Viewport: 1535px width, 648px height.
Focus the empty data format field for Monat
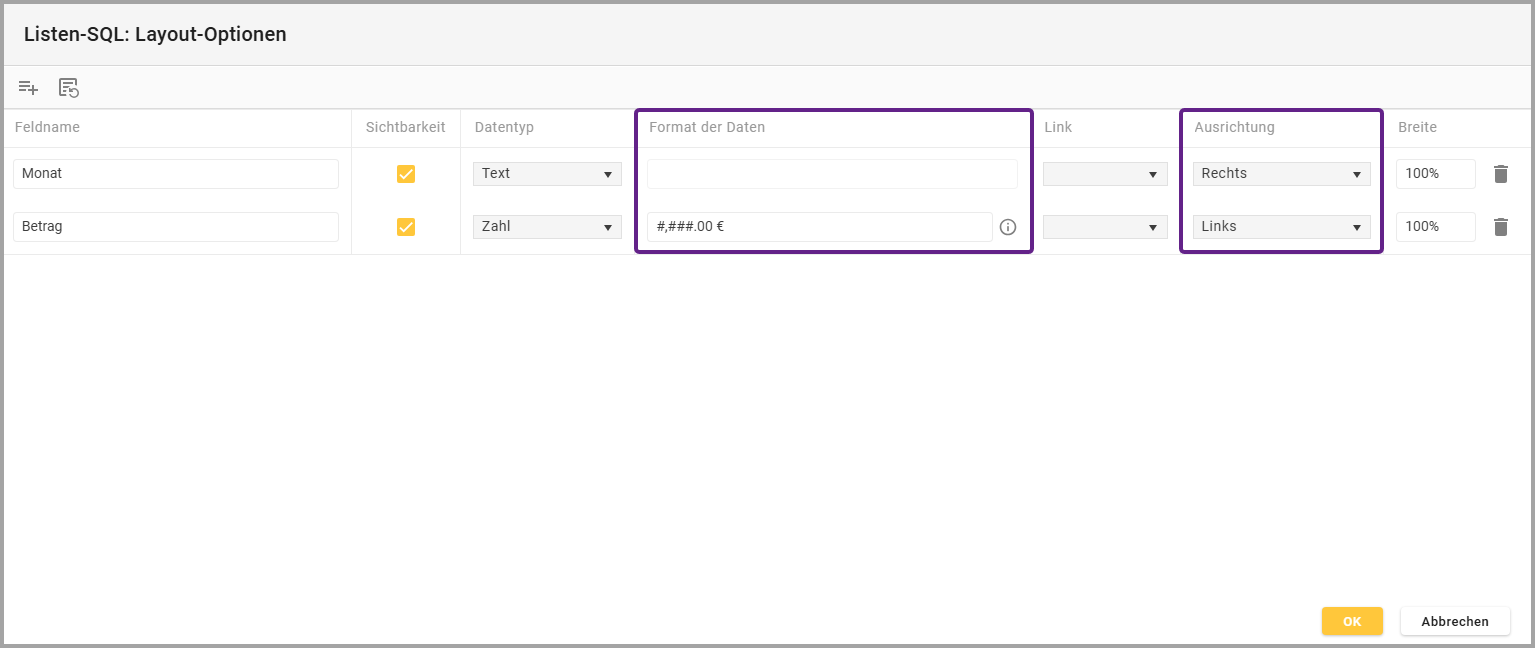[x=832, y=174]
